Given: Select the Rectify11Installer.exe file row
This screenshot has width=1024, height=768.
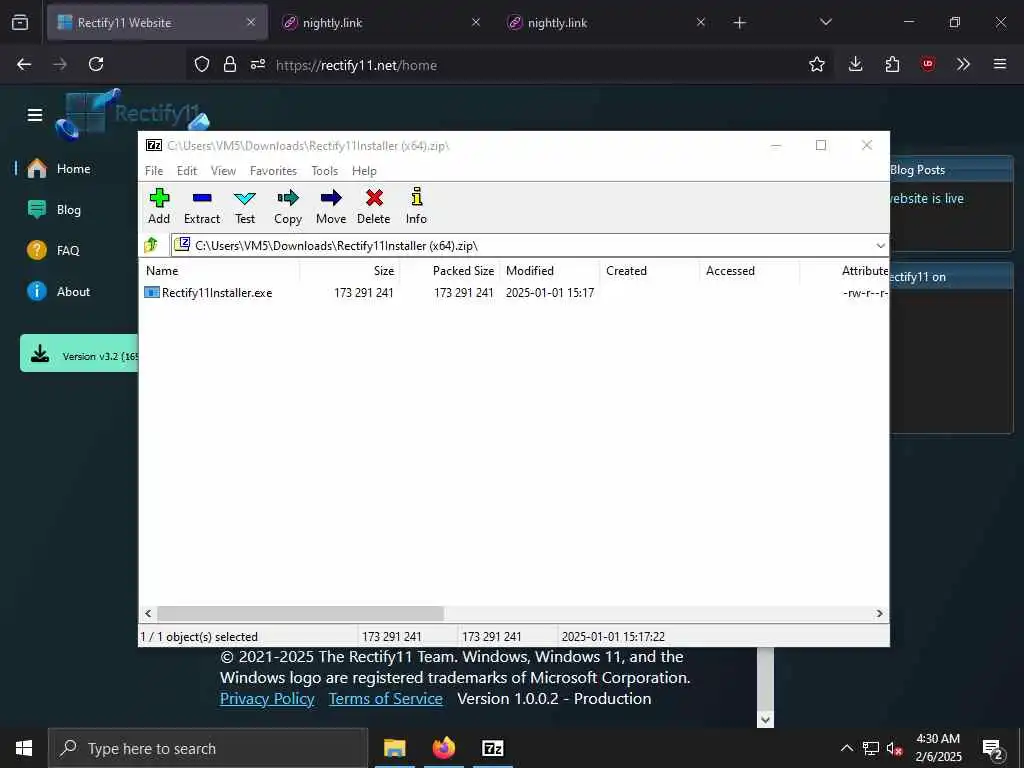Looking at the screenshot, I should coord(217,293).
